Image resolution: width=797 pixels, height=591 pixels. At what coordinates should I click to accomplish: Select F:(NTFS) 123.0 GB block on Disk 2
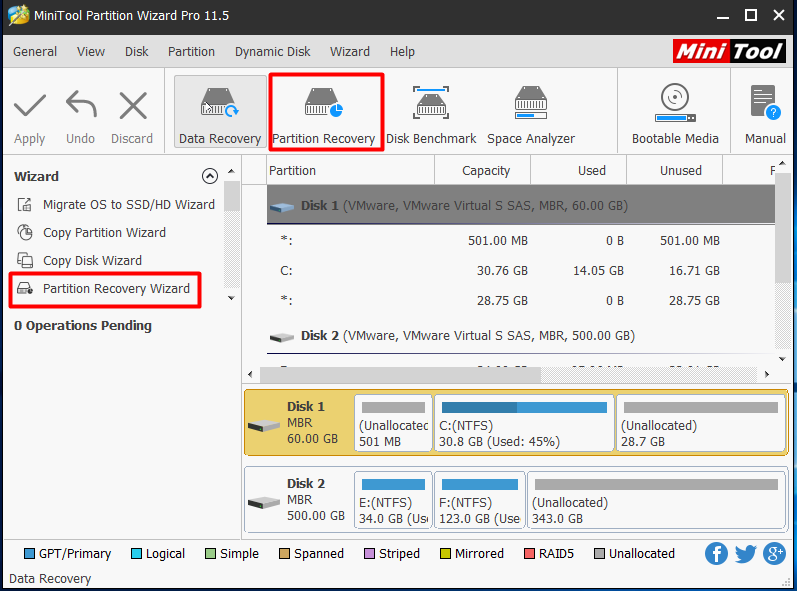[479, 501]
